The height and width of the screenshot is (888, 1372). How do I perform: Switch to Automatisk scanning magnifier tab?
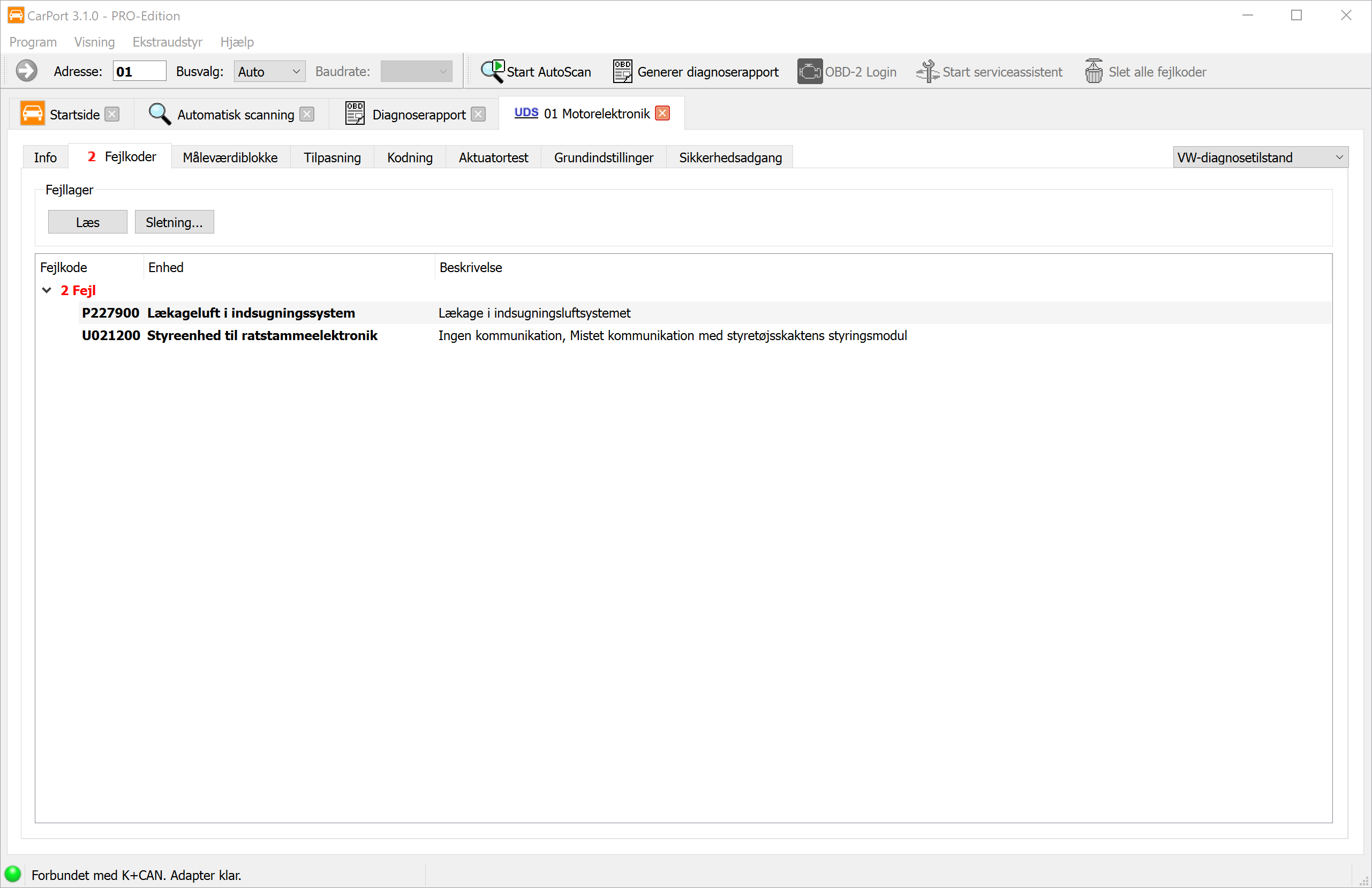(160, 114)
